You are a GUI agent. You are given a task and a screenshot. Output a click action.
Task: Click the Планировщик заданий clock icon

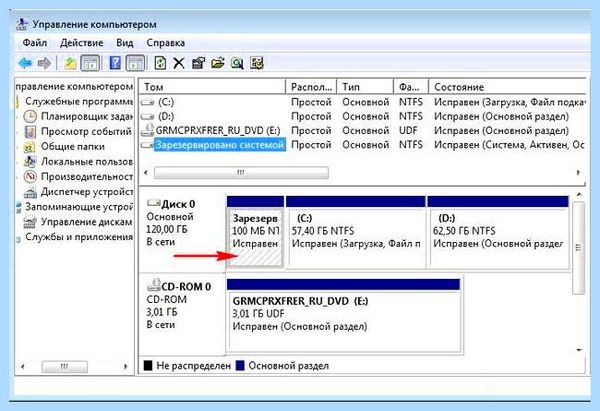pyautogui.click(x=30, y=116)
